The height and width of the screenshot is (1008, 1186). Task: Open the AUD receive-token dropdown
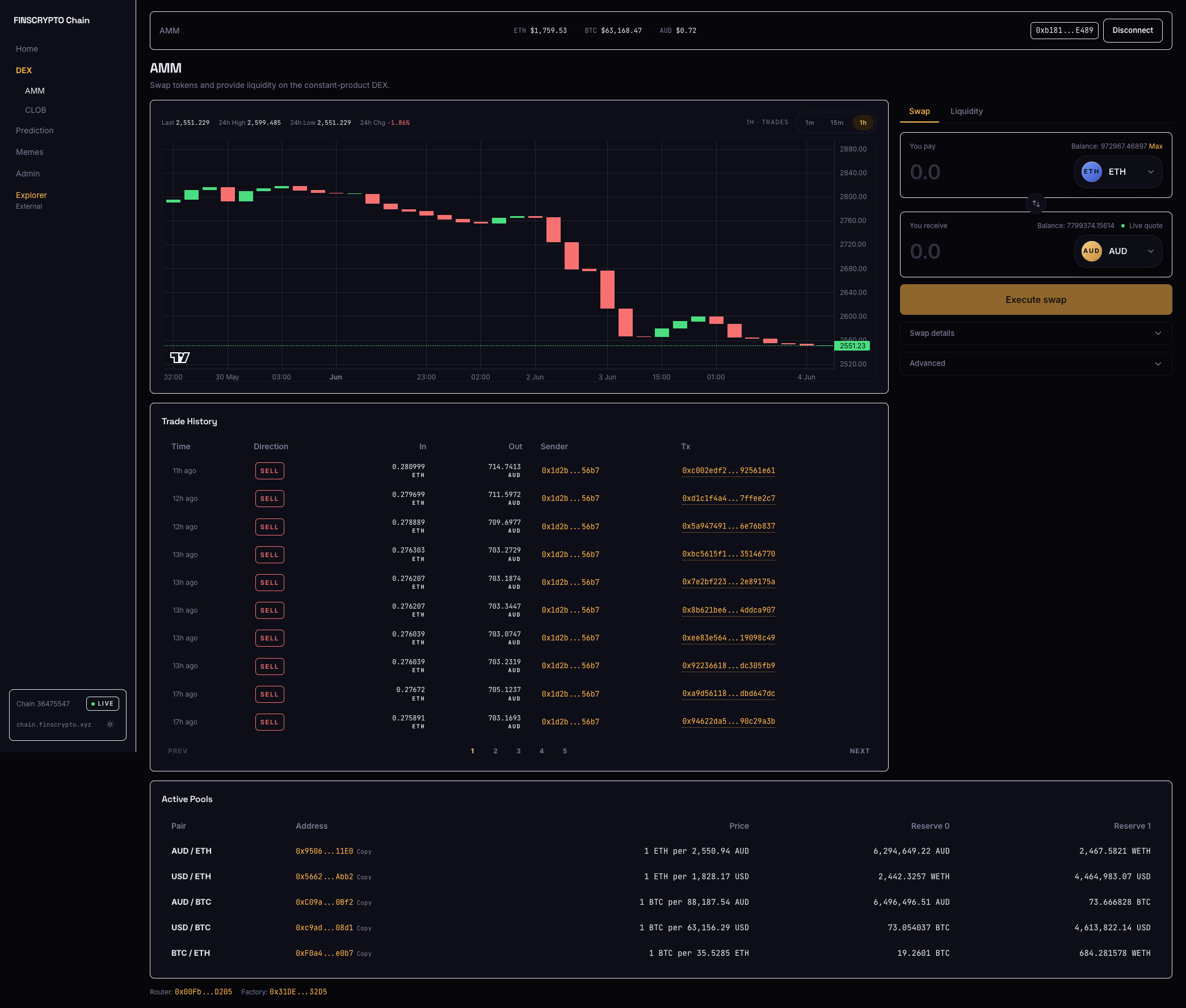click(1117, 251)
